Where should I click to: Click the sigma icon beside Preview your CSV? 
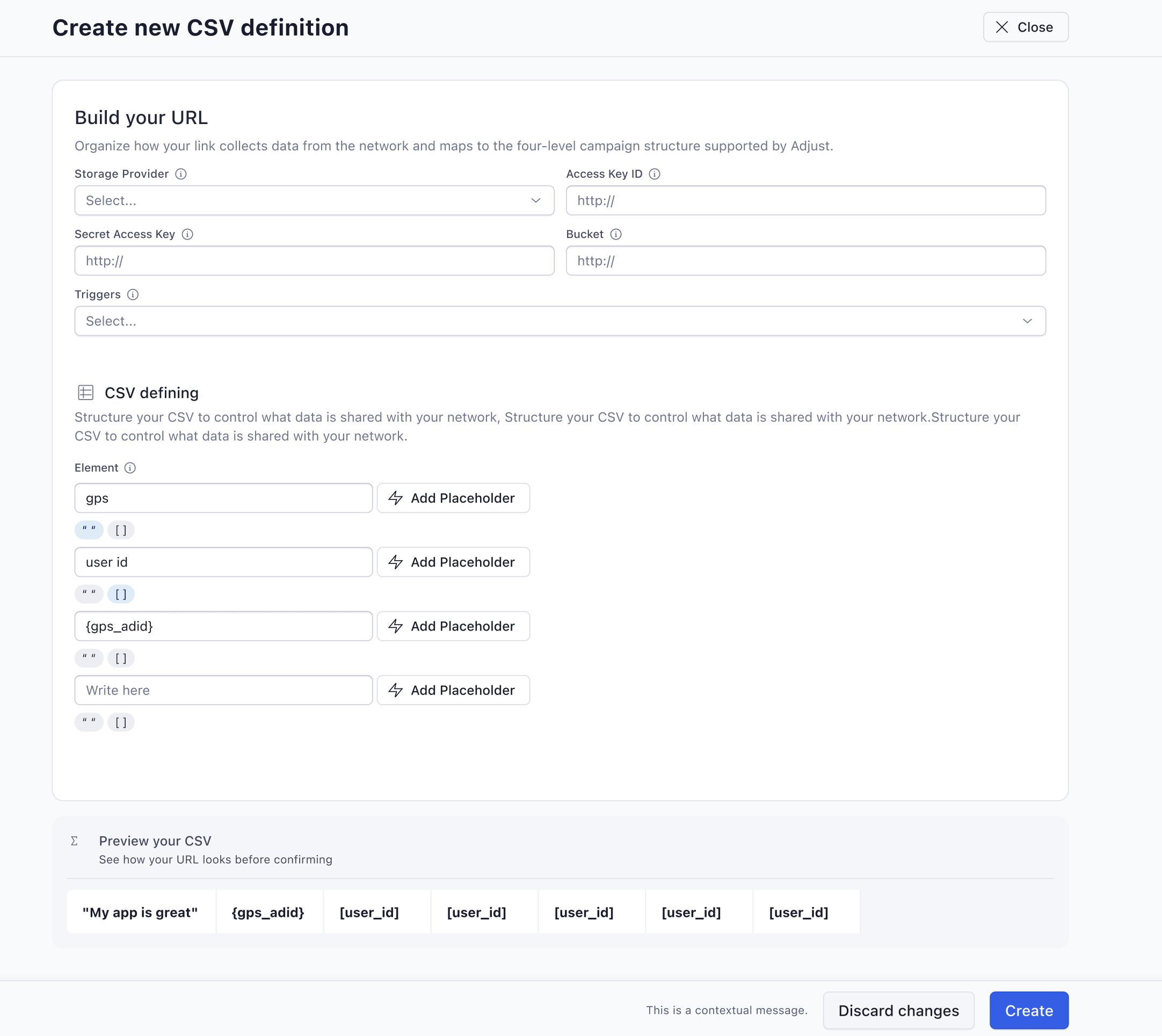(75, 841)
